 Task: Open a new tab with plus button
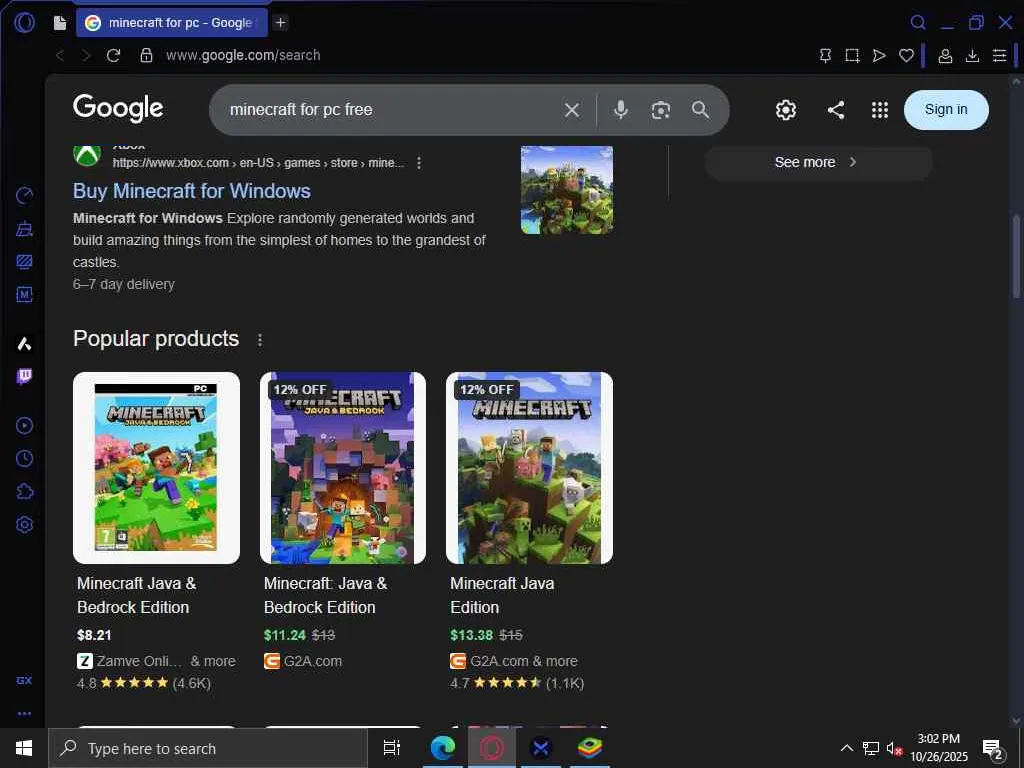tap(280, 23)
